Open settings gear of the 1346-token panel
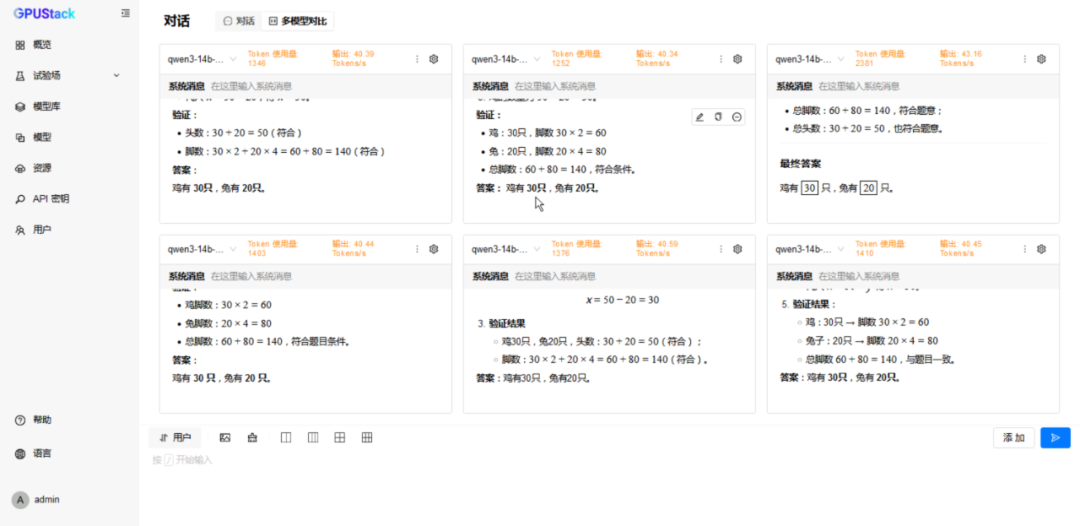Viewport: 1080px width, 526px height. (433, 59)
